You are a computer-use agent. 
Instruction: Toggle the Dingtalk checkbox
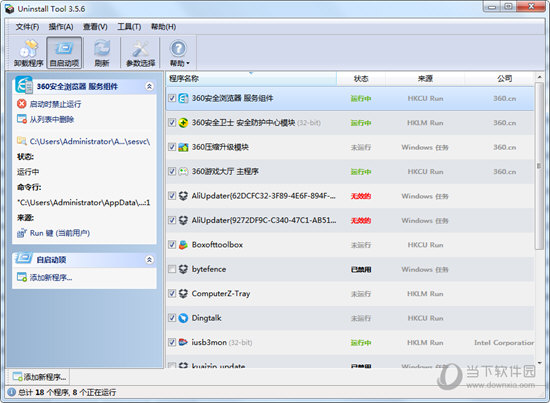172,318
